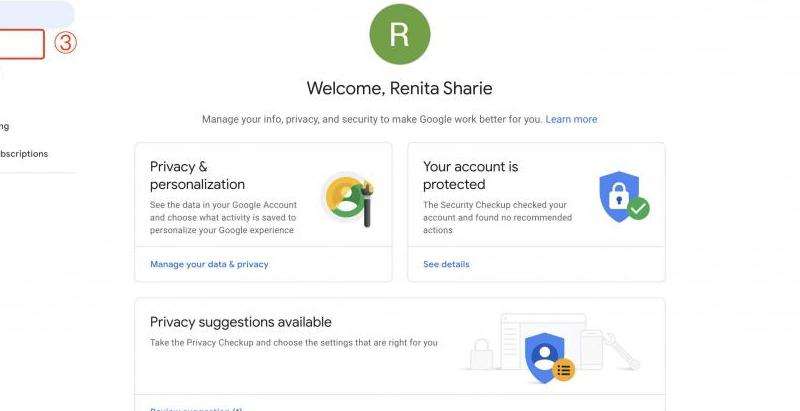This screenshot has height=411, width=800.
Task: Click the "Your account is protected" heading
Action: click(471, 175)
